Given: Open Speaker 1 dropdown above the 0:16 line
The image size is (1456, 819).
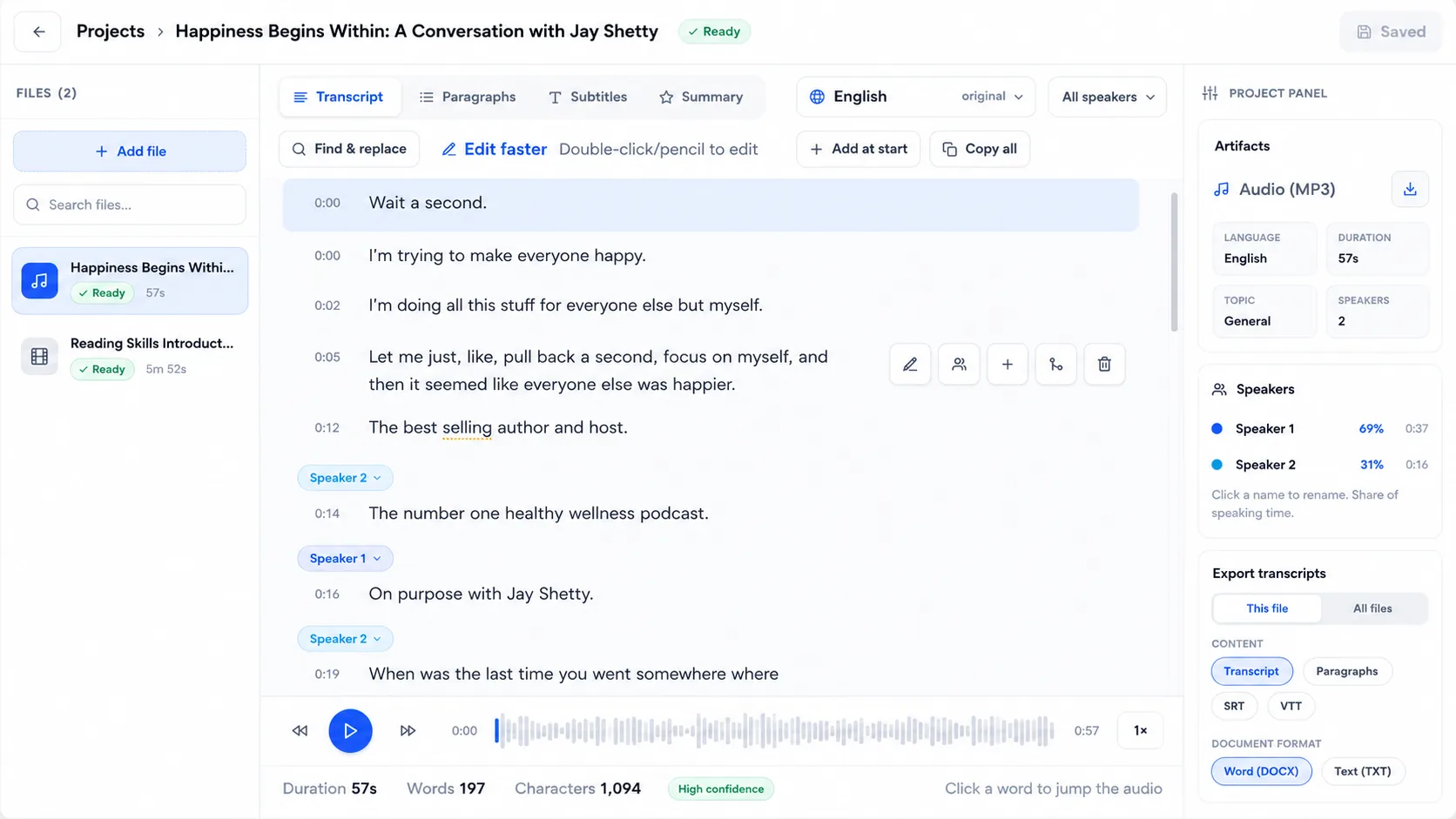Looking at the screenshot, I should click(x=345, y=559).
